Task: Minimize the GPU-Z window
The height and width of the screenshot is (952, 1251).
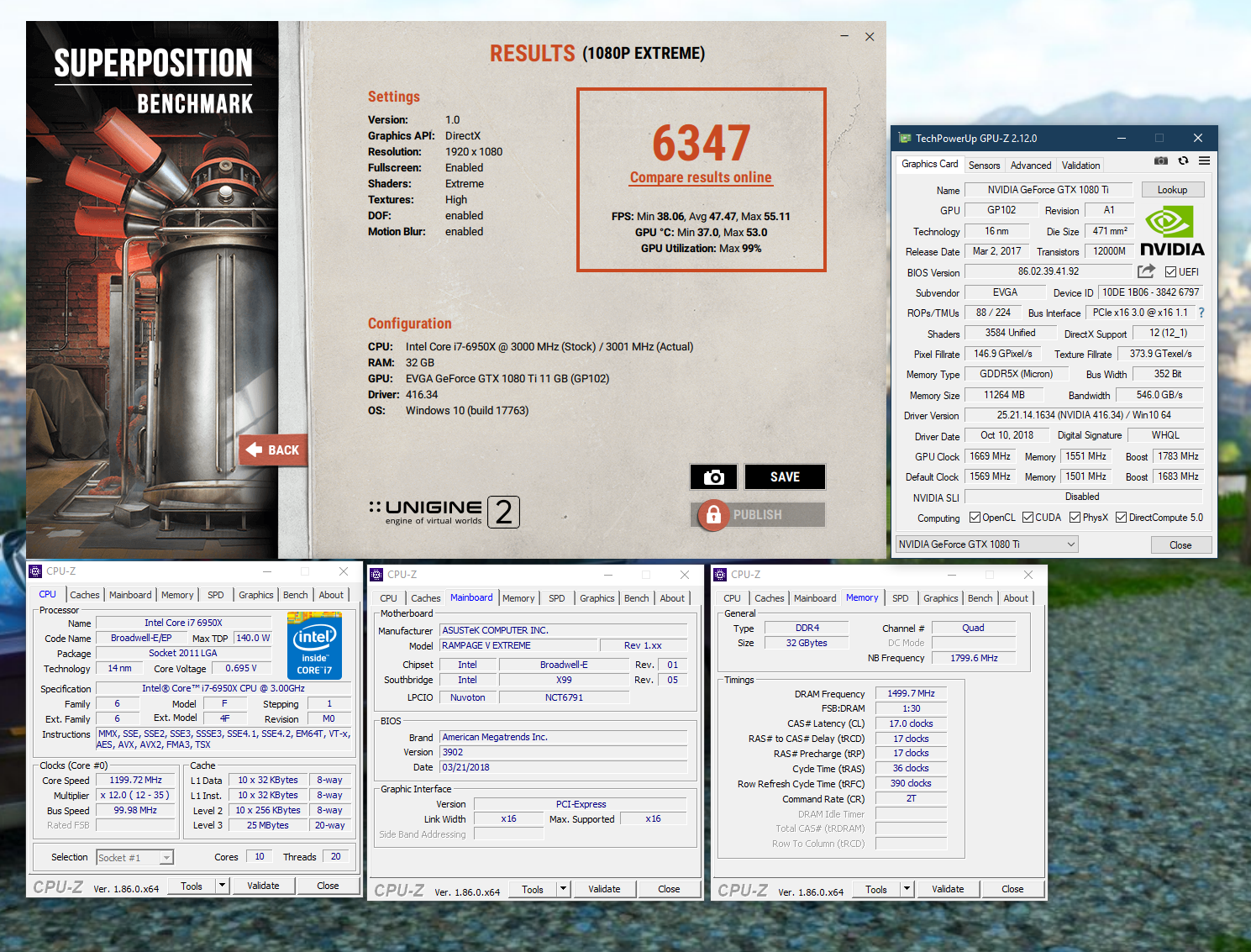Action: [x=1122, y=138]
